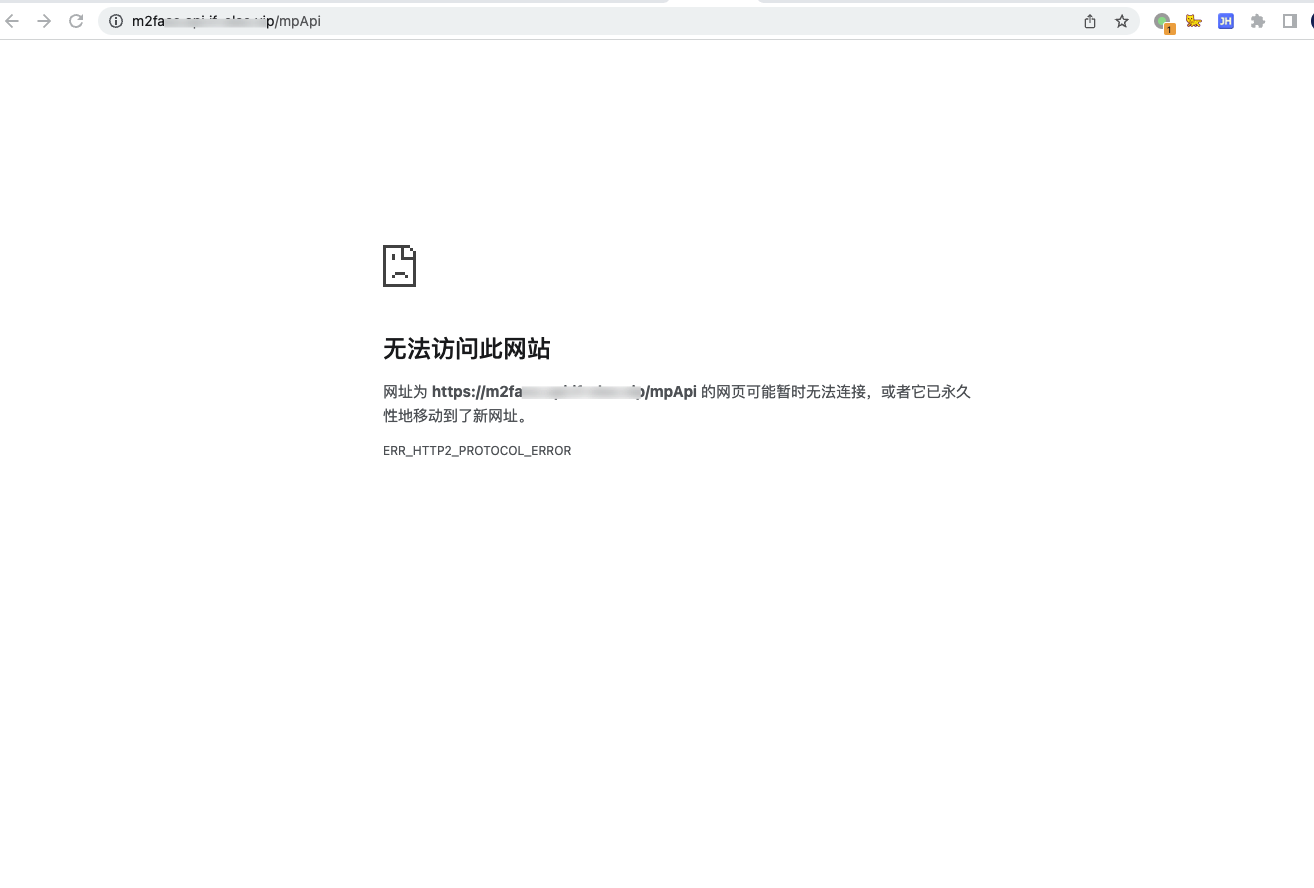This screenshot has height=888, width=1314.
Task: Click the 无法访问此网站 heading
Action: (x=466, y=349)
